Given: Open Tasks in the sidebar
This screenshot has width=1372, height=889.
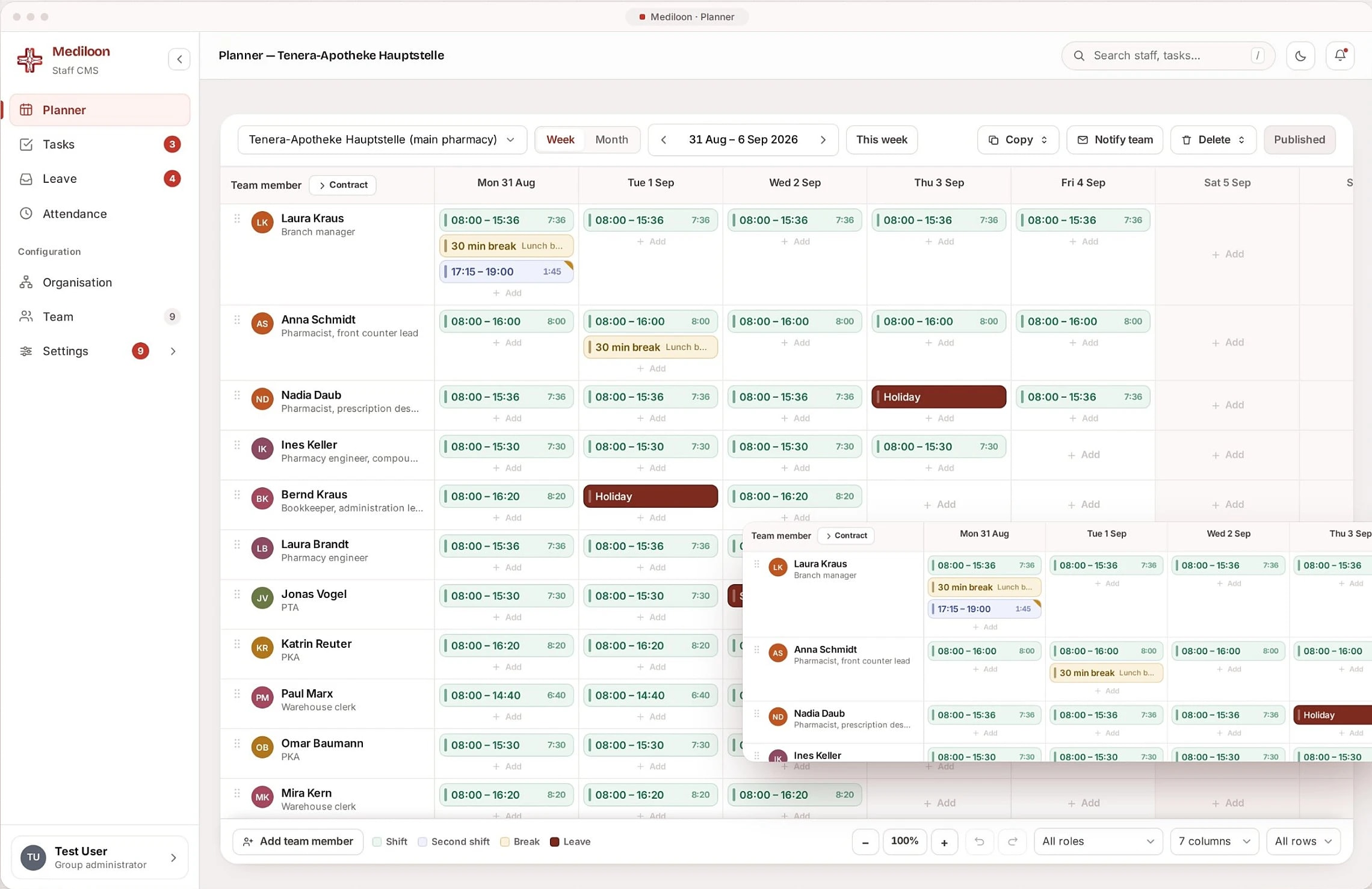Looking at the screenshot, I should (x=99, y=144).
